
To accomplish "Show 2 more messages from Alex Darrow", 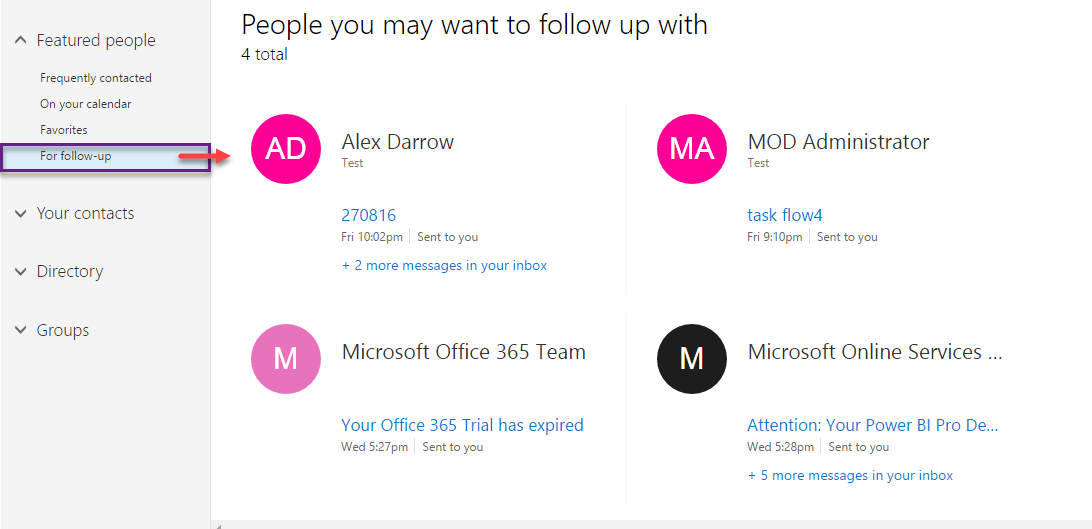I will 444,265.
